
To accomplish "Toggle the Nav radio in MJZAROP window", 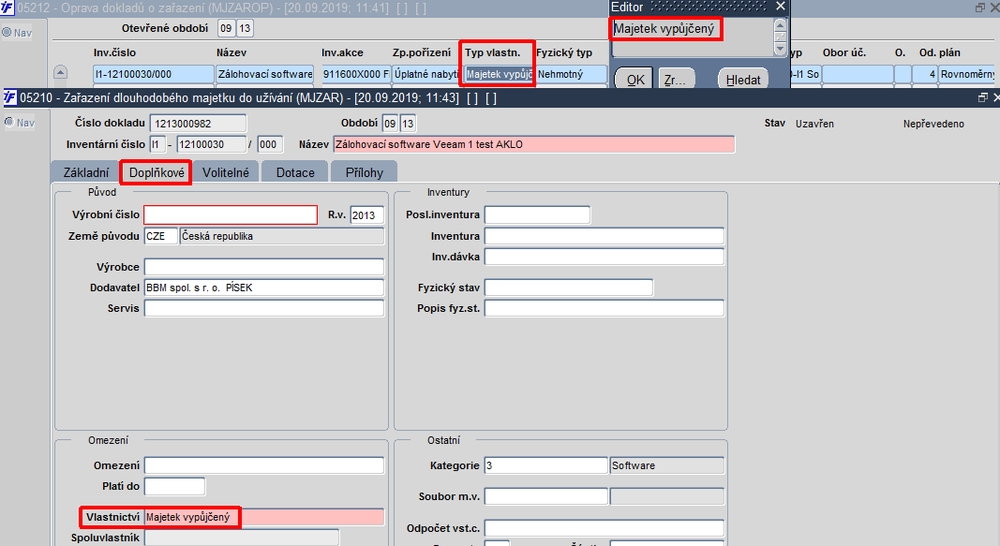I will pos(7,33).
